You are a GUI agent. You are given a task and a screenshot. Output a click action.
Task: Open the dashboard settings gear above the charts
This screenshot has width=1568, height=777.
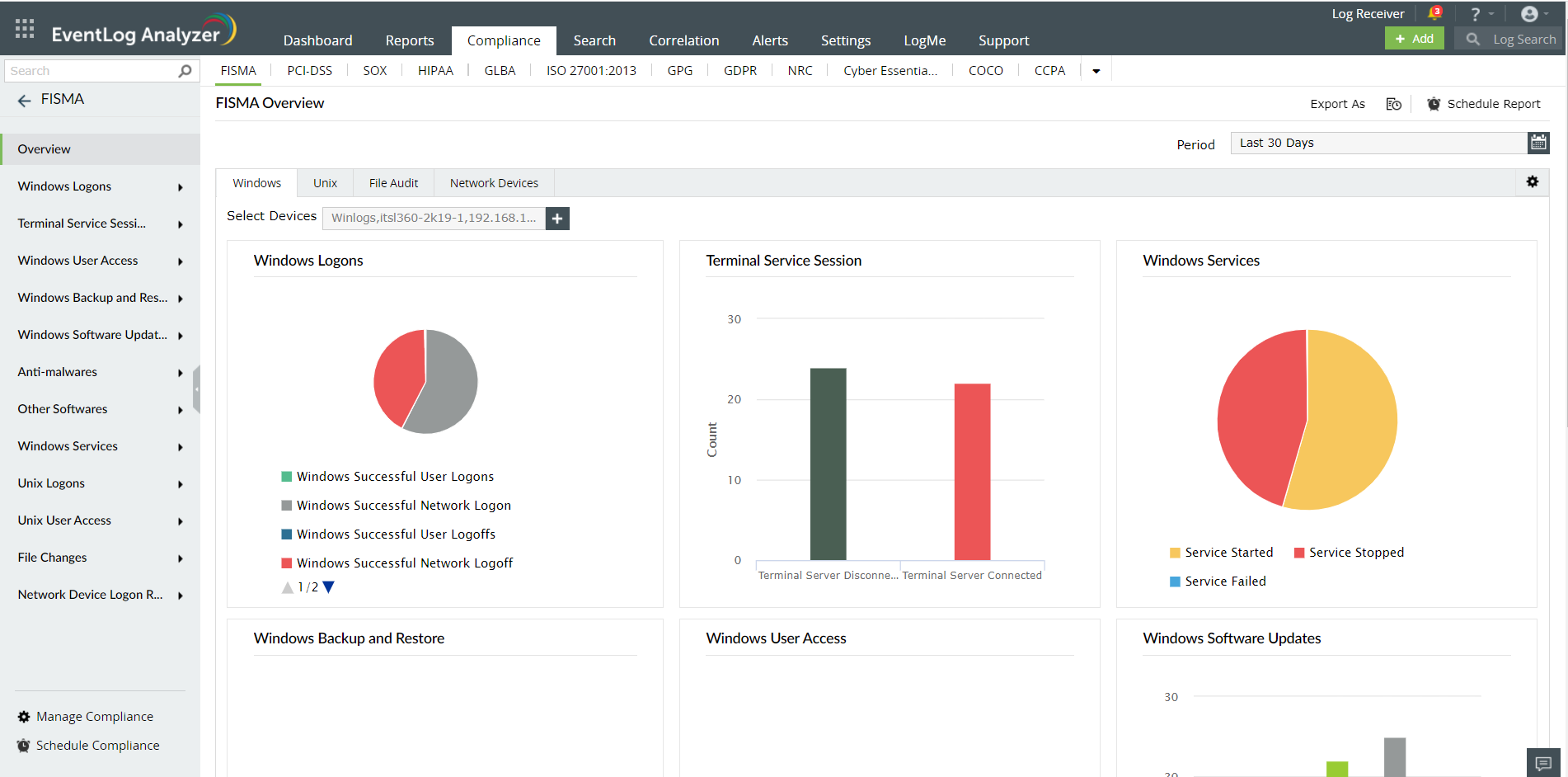tap(1533, 181)
